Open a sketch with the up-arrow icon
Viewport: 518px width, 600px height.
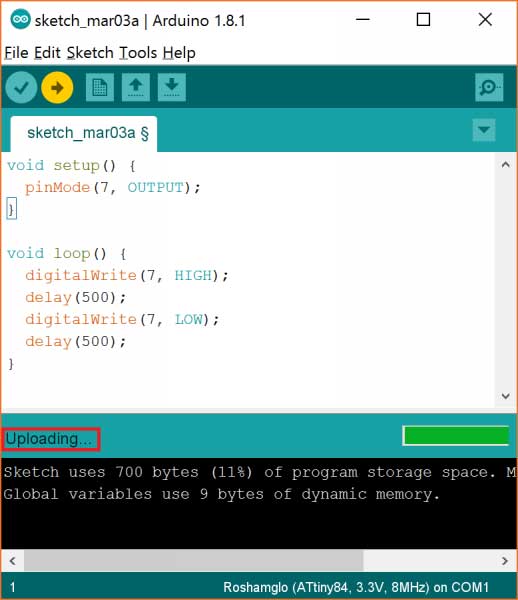point(136,88)
